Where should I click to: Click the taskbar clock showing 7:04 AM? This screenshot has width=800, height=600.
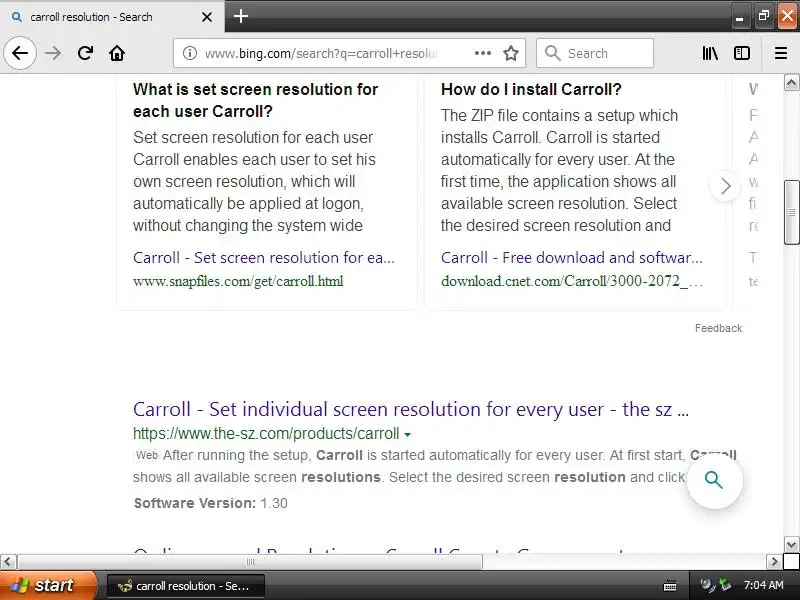click(763, 585)
